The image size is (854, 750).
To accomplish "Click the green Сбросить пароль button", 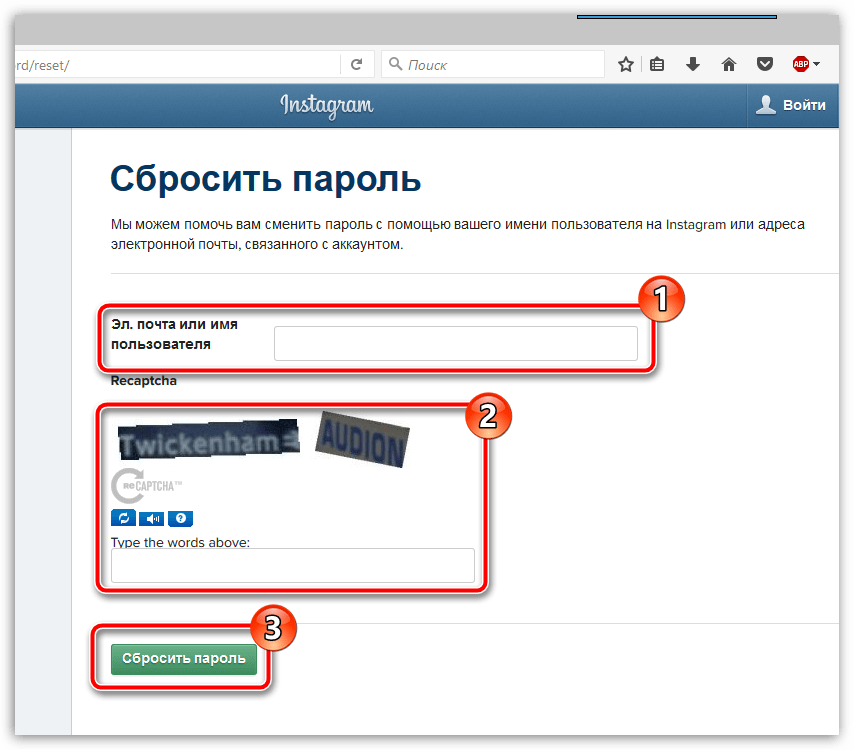I will point(184,659).
